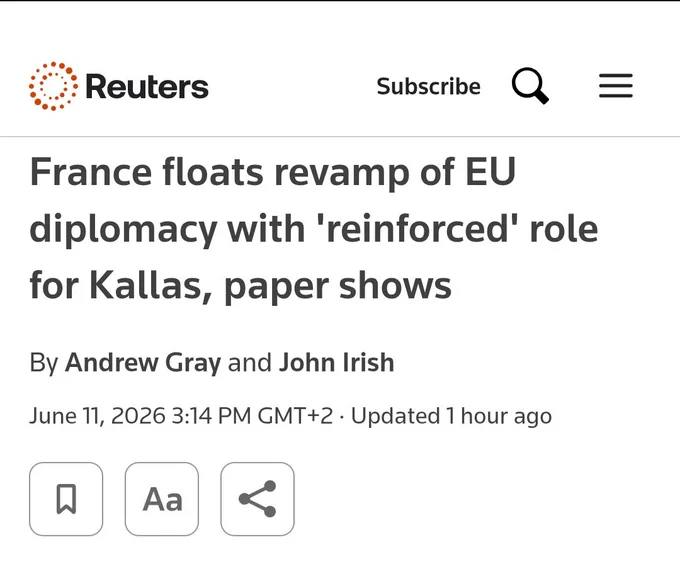Click the Reuters wordmark text
This screenshot has width=680, height=564.
(147, 87)
